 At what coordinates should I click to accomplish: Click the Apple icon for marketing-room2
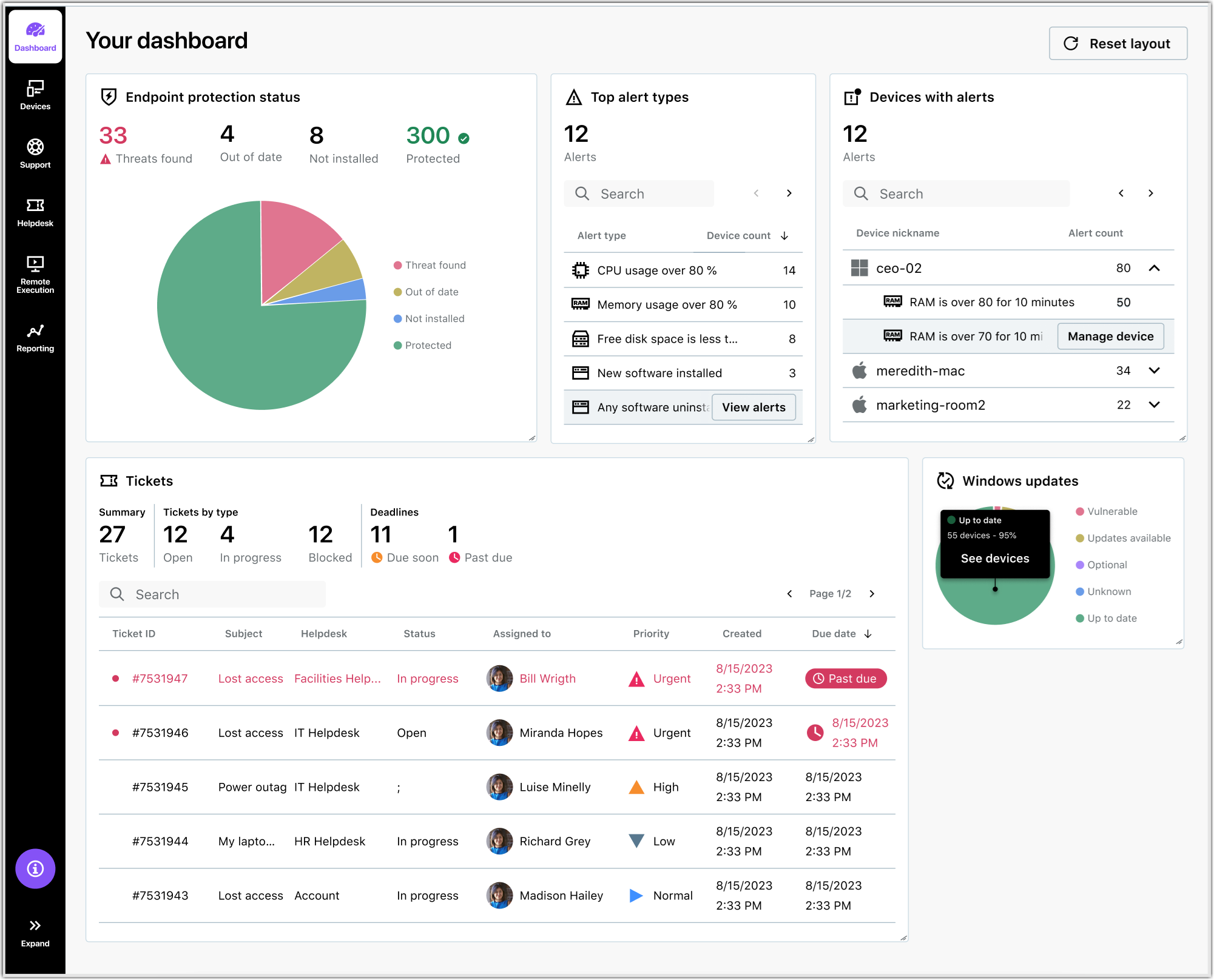tap(859, 405)
